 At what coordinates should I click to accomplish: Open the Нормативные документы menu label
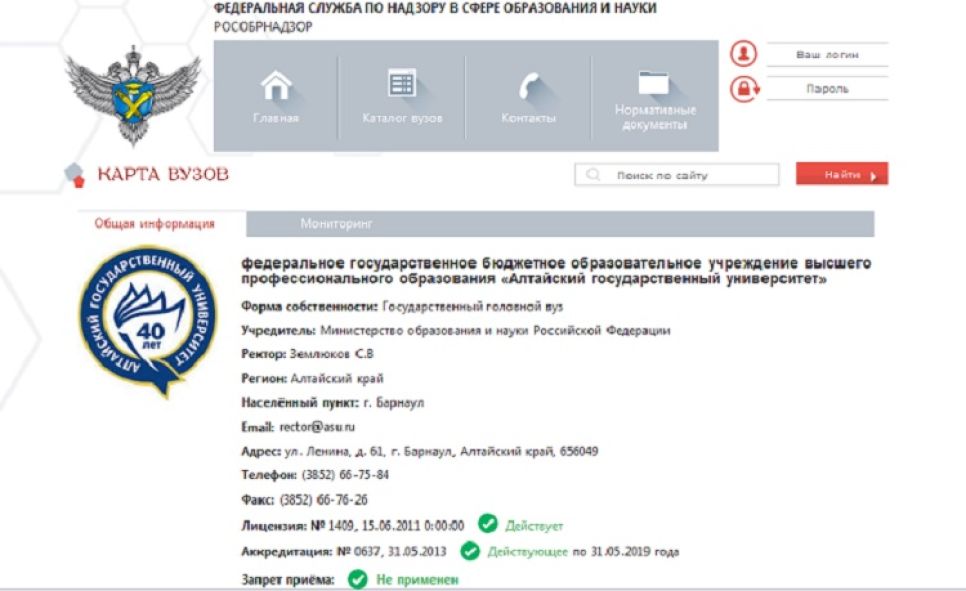655,117
